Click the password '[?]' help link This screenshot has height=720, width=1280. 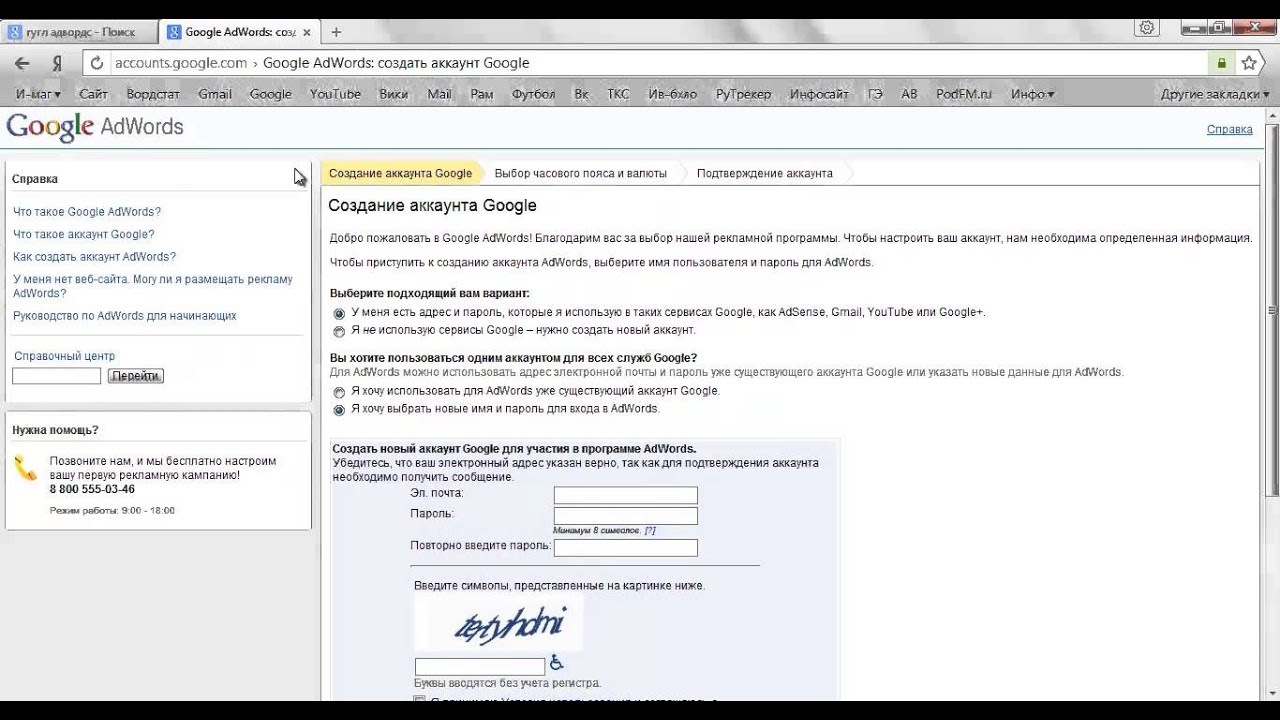coord(650,531)
